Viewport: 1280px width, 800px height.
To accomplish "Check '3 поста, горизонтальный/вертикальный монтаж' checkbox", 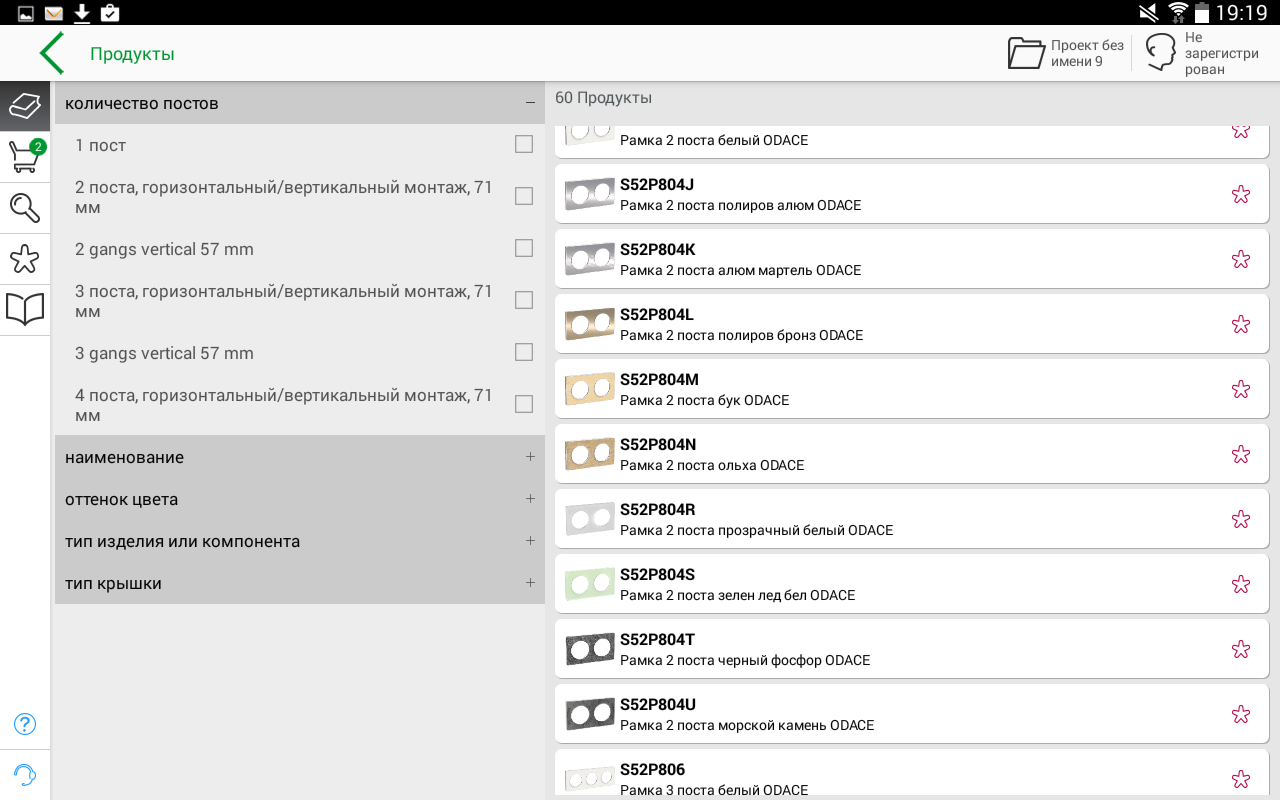I will 524,300.
